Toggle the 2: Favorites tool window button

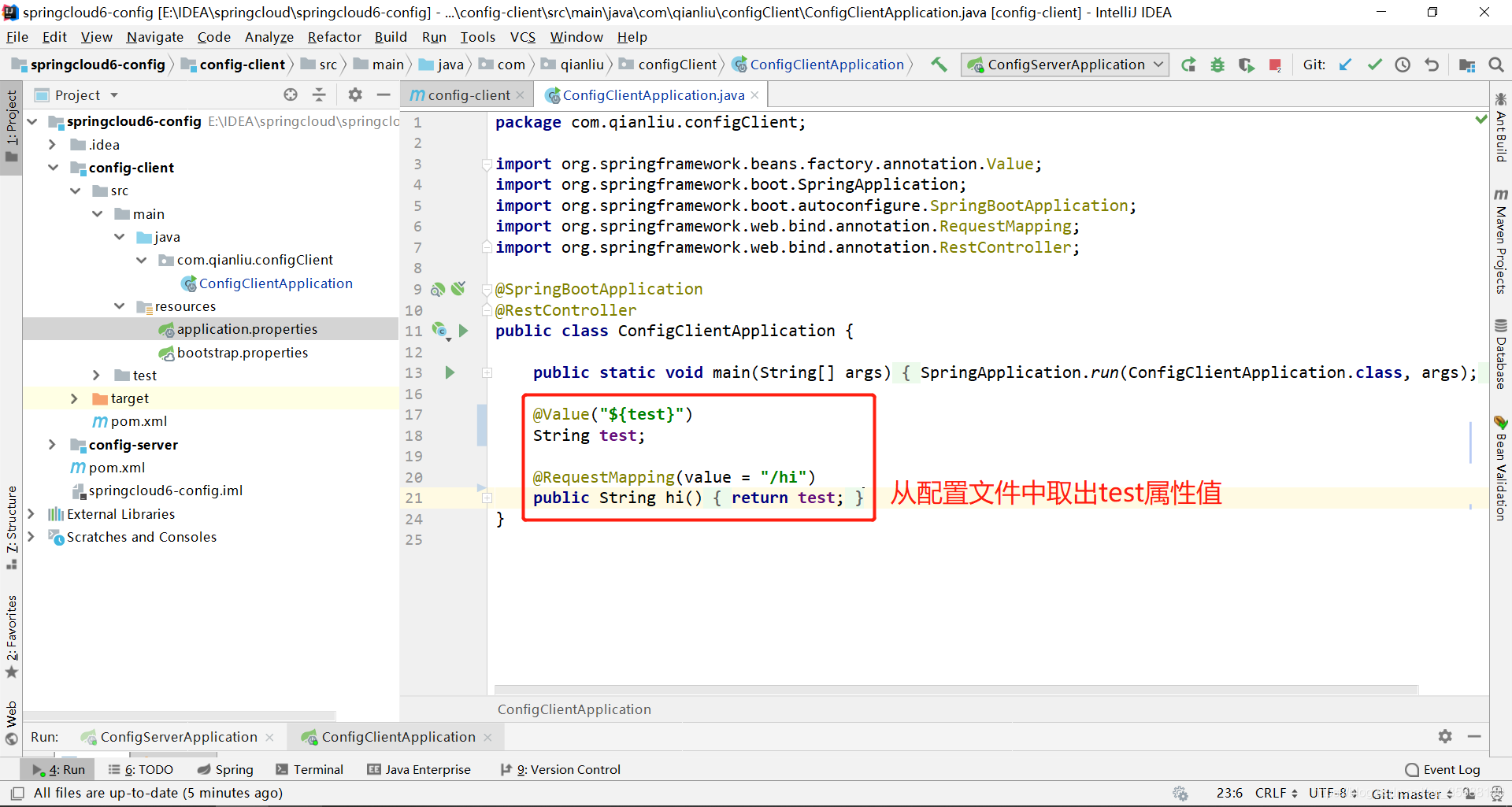coord(11,636)
